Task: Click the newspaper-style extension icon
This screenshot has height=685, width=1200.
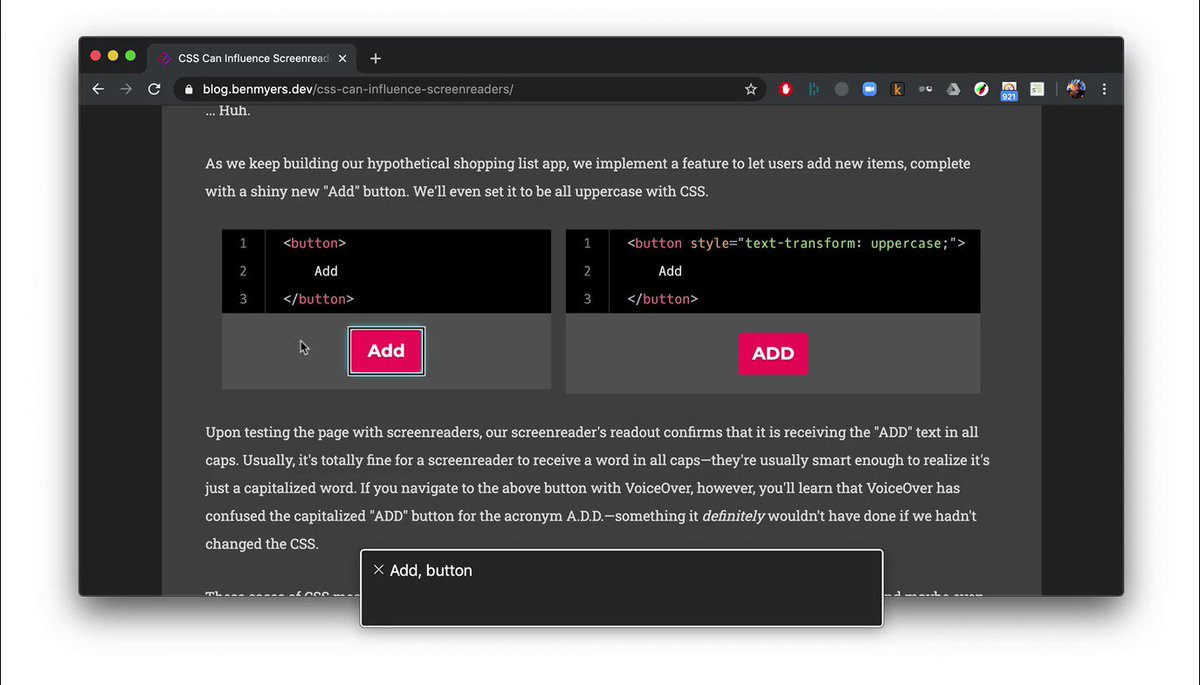Action: pos(1037,89)
